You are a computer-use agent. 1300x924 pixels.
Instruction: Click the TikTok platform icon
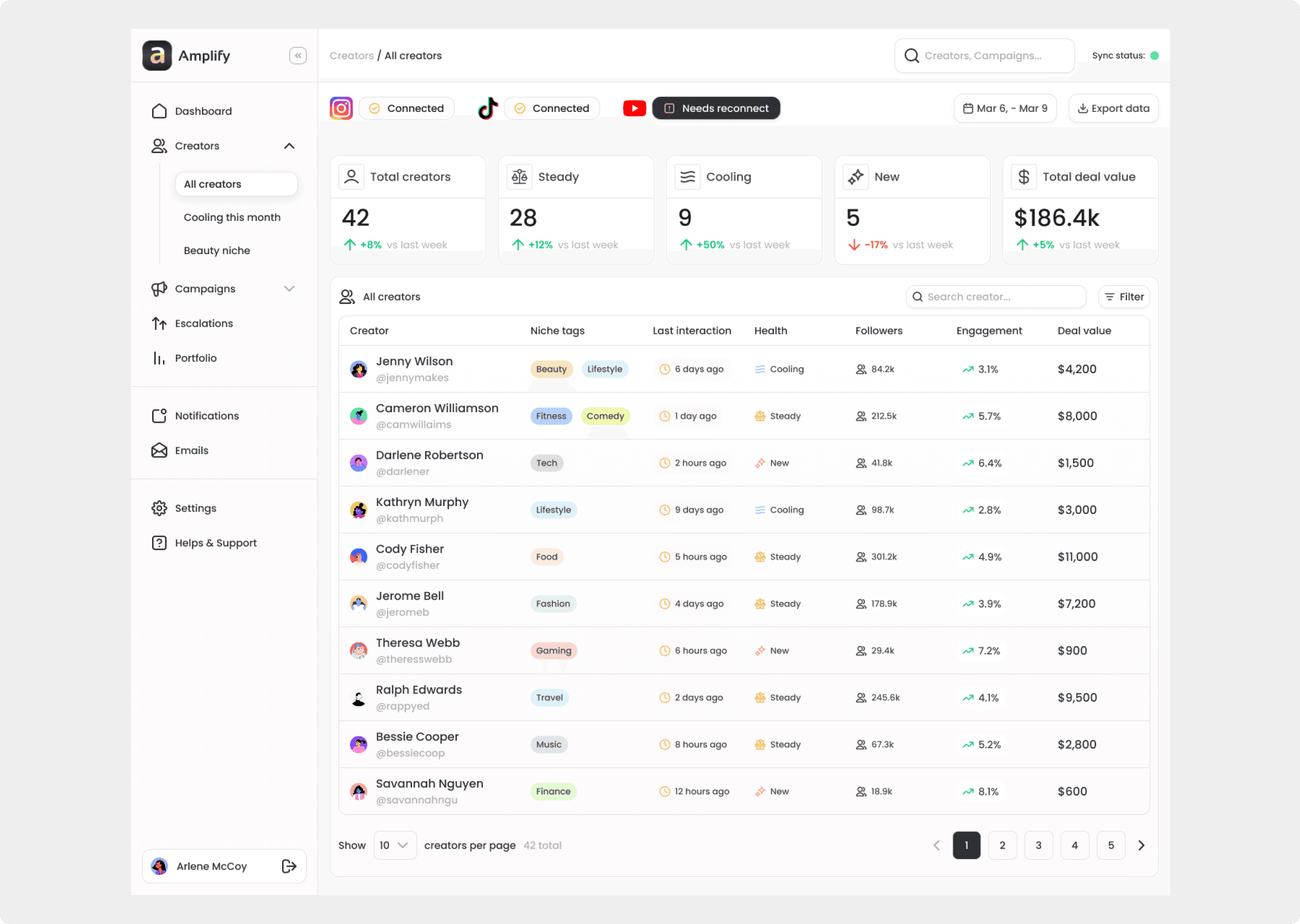click(487, 108)
